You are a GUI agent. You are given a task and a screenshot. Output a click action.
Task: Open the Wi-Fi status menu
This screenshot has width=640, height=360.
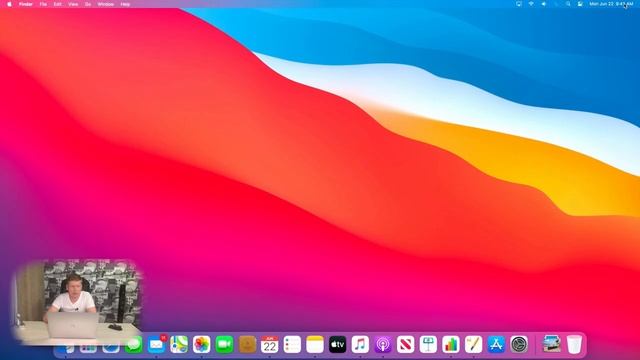click(531, 4)
